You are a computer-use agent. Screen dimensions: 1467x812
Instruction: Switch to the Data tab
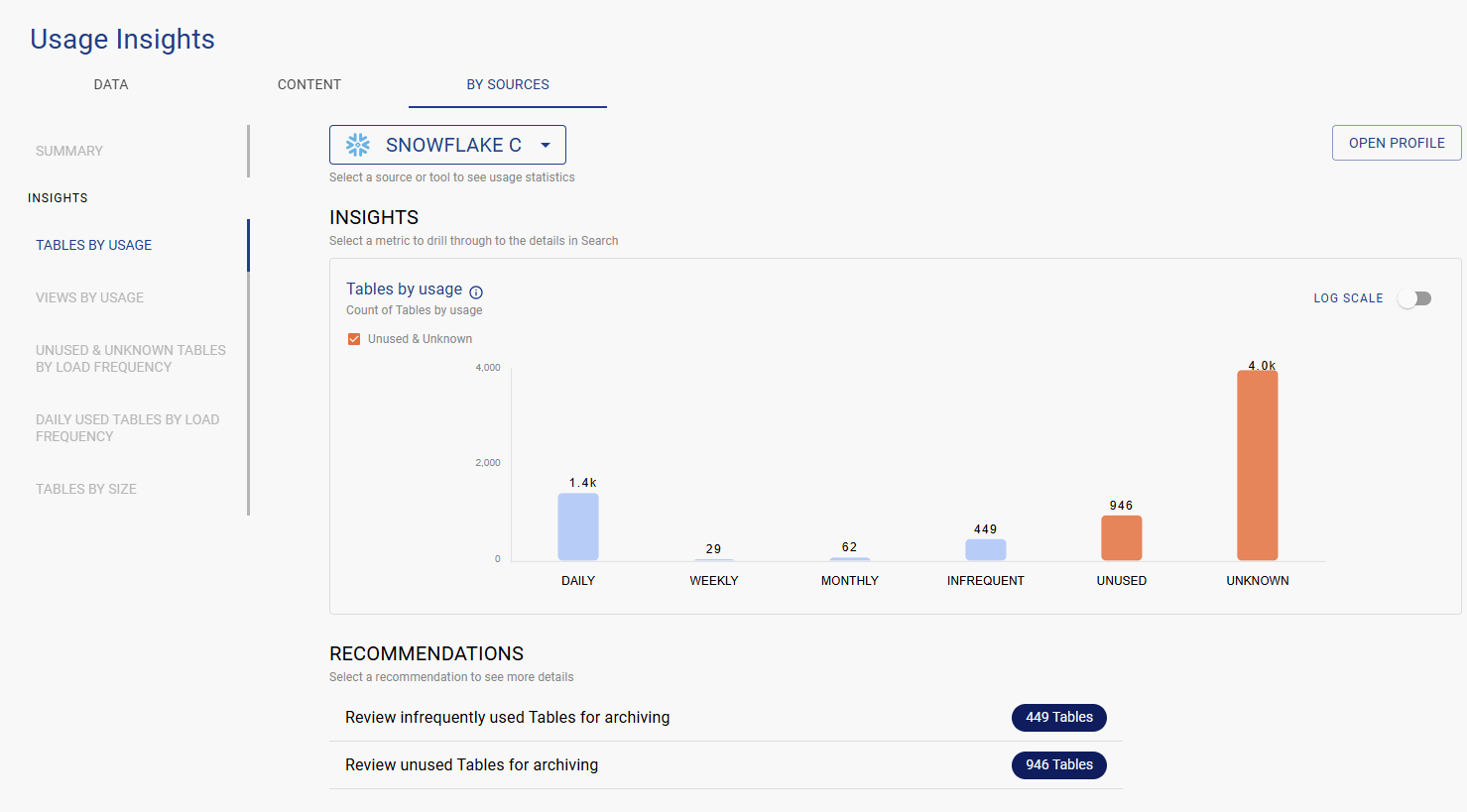coord(111,84)
